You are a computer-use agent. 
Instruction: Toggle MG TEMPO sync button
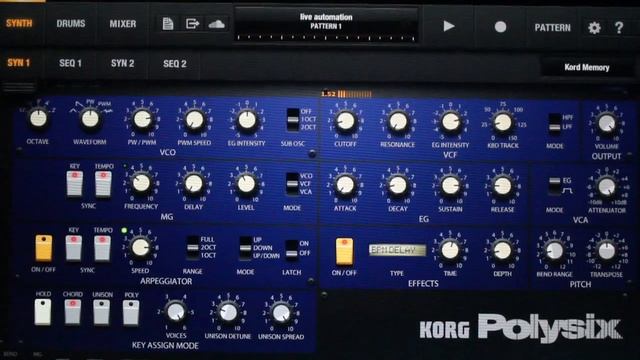pyautogui.click(x=103, y=184)
